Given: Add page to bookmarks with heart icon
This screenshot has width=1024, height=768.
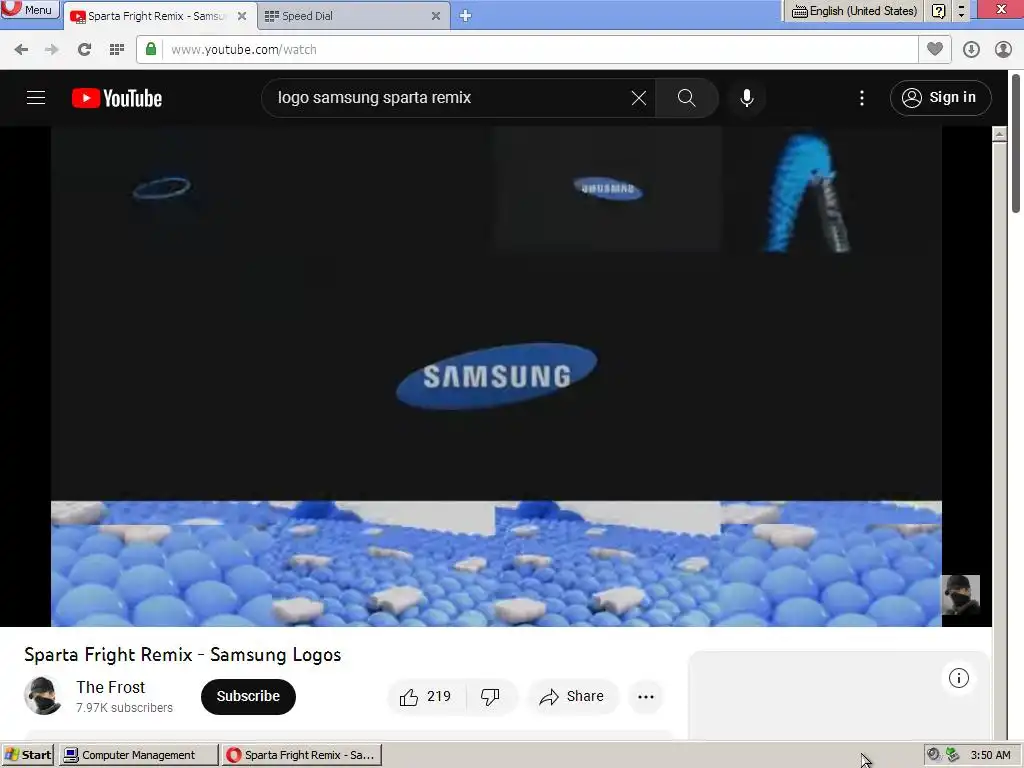Looking at the screenshot, I should (x=935, y=50).
